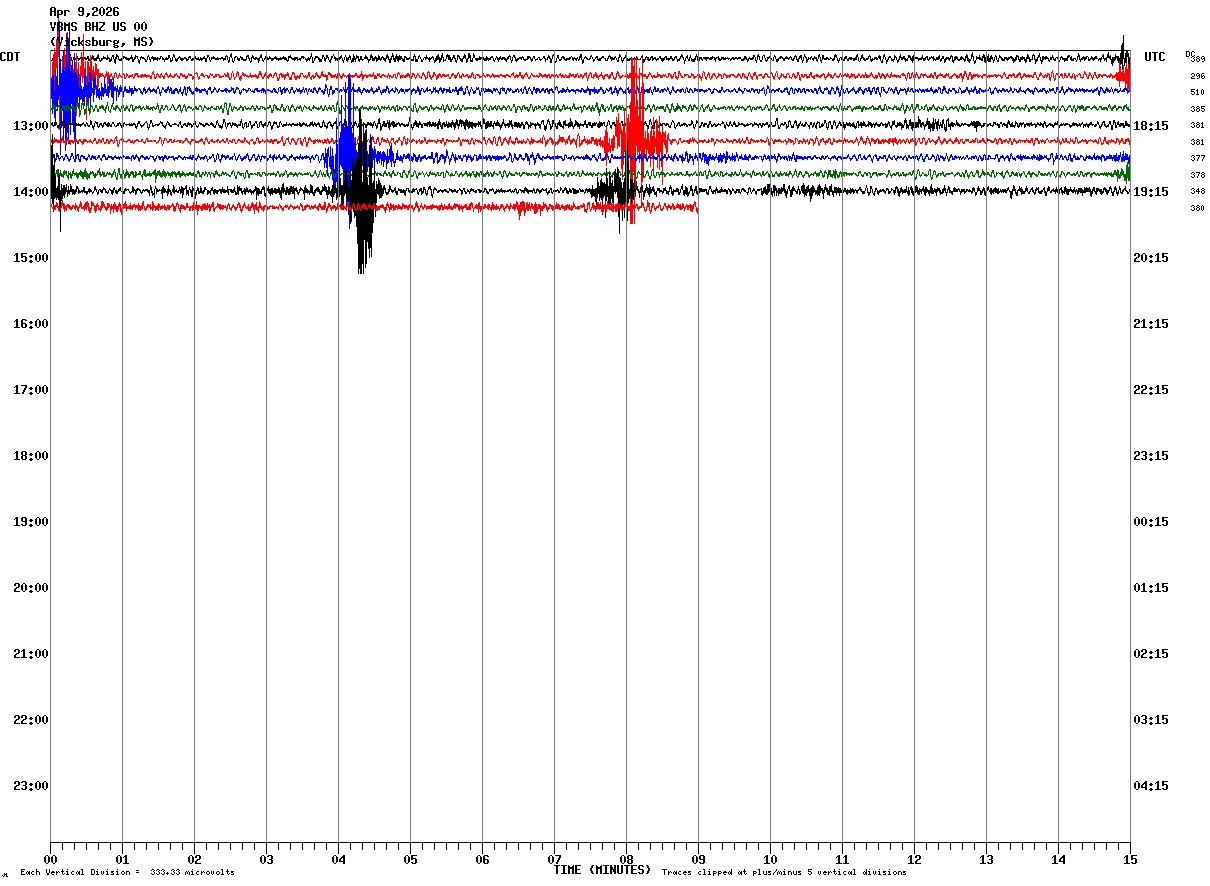
Task: Click the '22:15' UTC time label
Action: tap(1151, 390)
